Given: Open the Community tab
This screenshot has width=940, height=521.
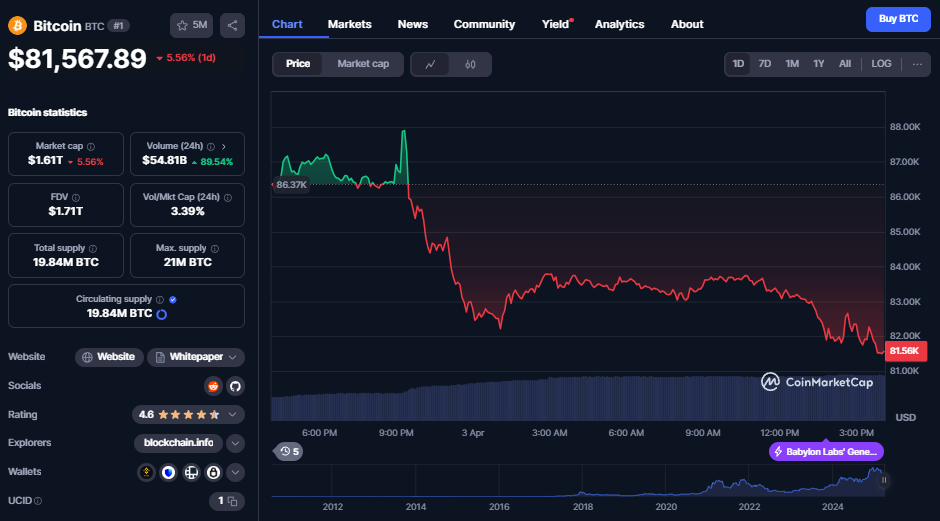Looking at the screenshot, I should click(484, 25).
